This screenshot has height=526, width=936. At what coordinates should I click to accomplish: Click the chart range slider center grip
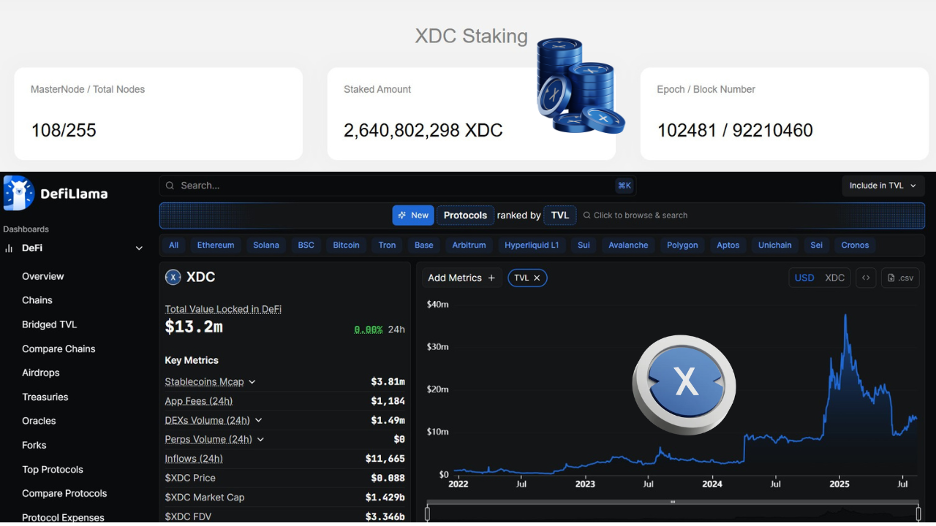click(673, 502)
